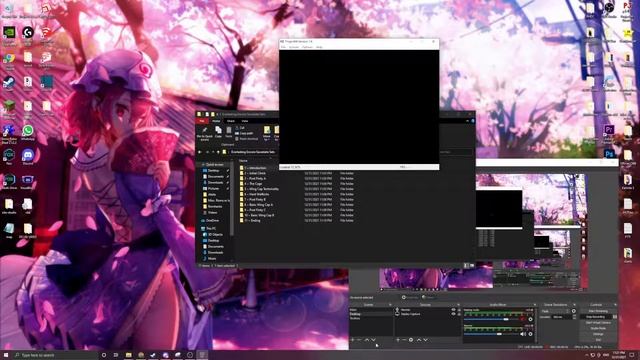Open the Fade transition dropdown in OBS
The height and width of the screenshot is (360, 640).
[x=556, y=311]
